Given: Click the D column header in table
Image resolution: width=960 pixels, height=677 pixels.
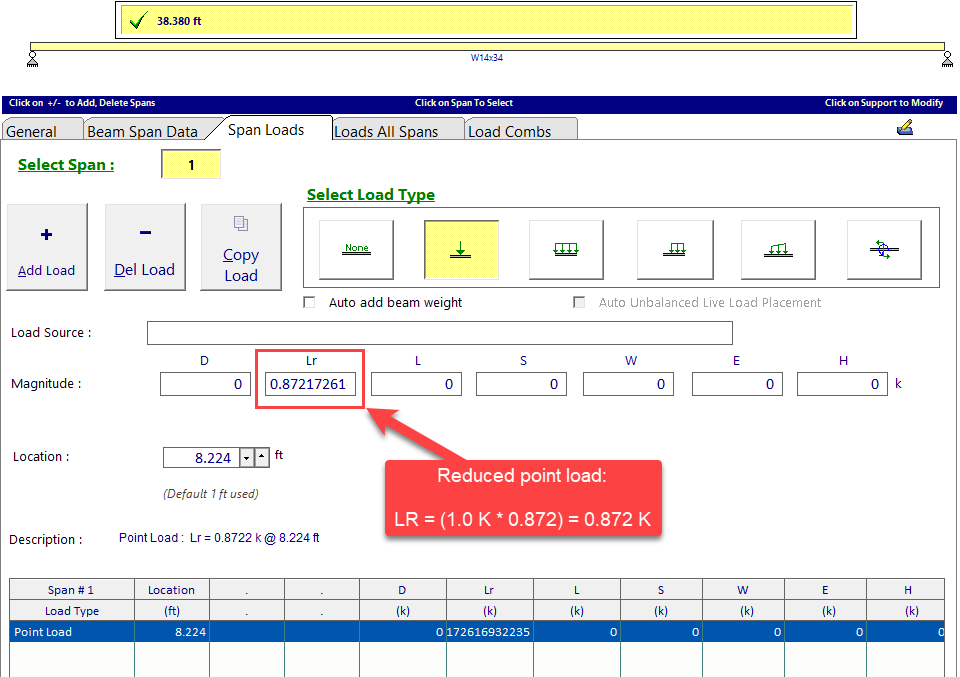Looking at the screenshot, I should pos(403,589).
